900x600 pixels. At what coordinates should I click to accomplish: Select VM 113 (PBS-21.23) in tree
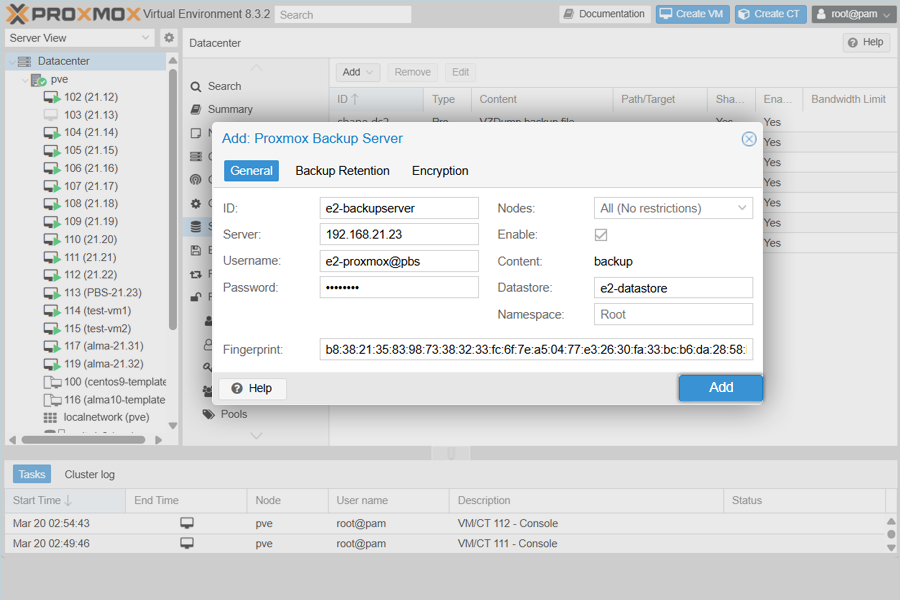(102, 293)
